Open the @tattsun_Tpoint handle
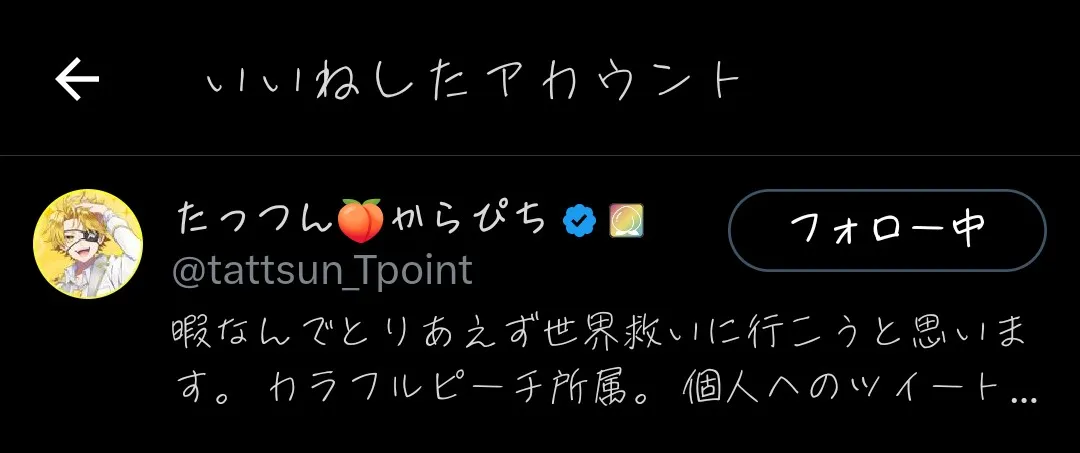Viewport: 1080px width, 453px height. coord(322,271)
